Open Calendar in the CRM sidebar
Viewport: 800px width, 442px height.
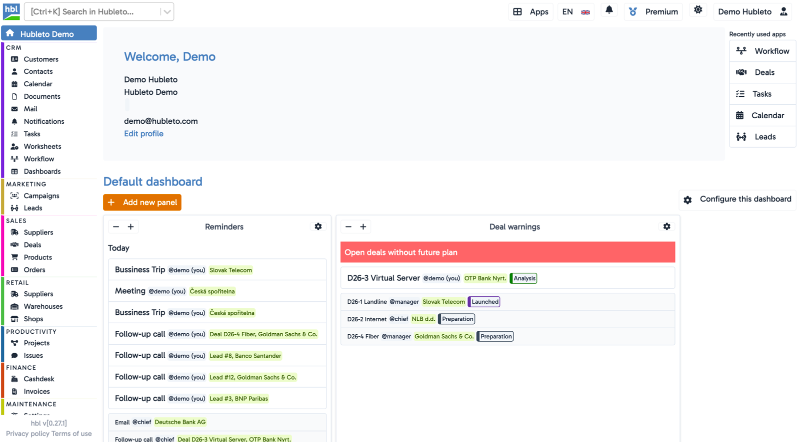coord(38,84)
